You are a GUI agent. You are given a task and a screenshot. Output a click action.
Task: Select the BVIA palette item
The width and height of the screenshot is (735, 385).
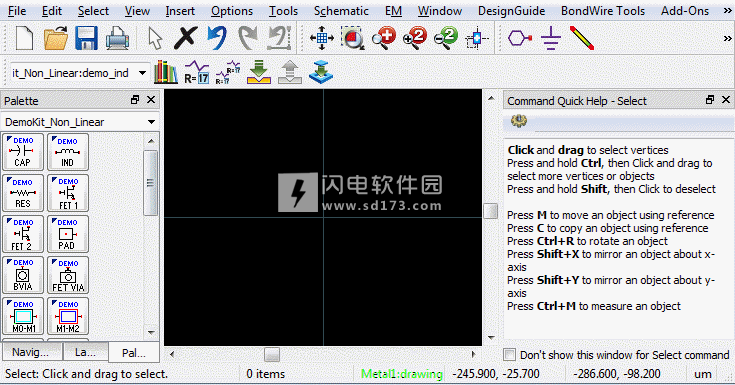pyautogui.click(x=23, y=275)
